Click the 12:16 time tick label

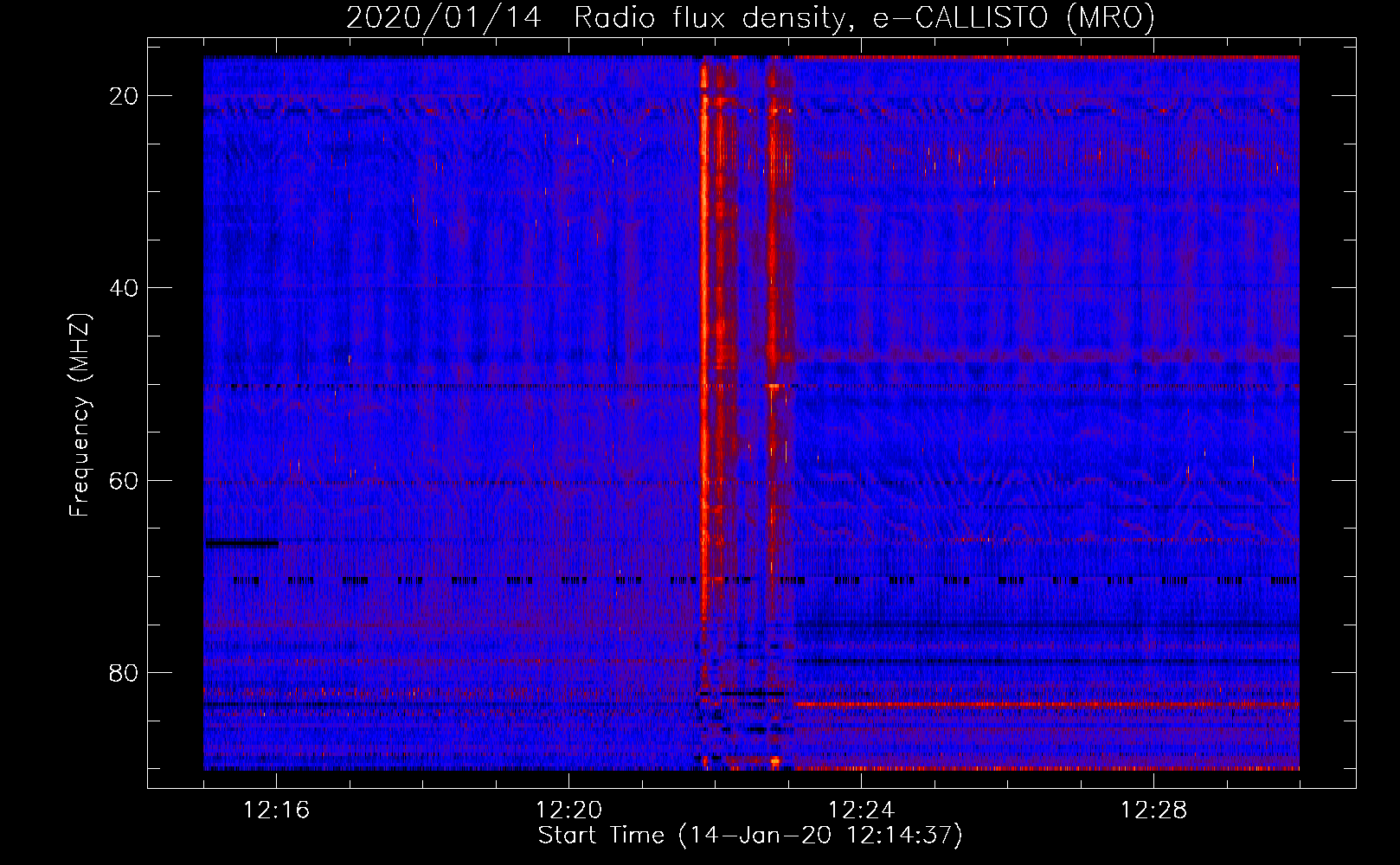[x=276, y=811]
